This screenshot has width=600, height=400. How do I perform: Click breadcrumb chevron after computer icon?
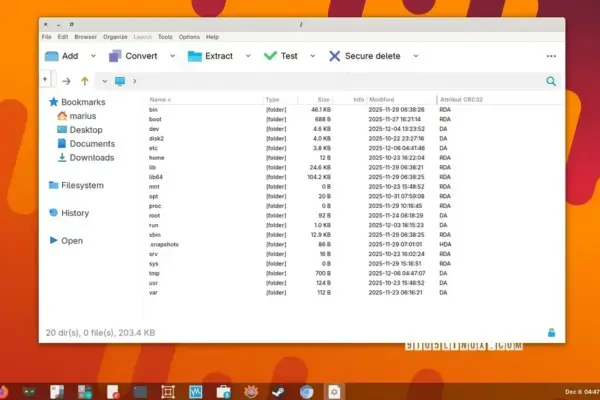pos(135,81)
